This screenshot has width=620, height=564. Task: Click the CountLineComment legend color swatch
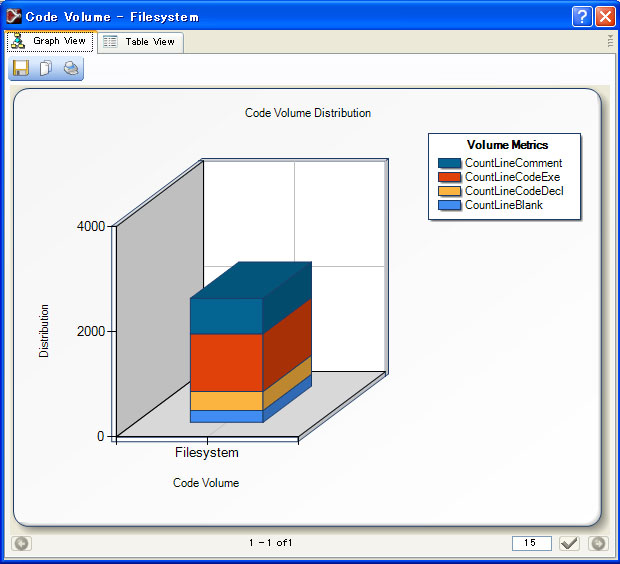point(450,163)
